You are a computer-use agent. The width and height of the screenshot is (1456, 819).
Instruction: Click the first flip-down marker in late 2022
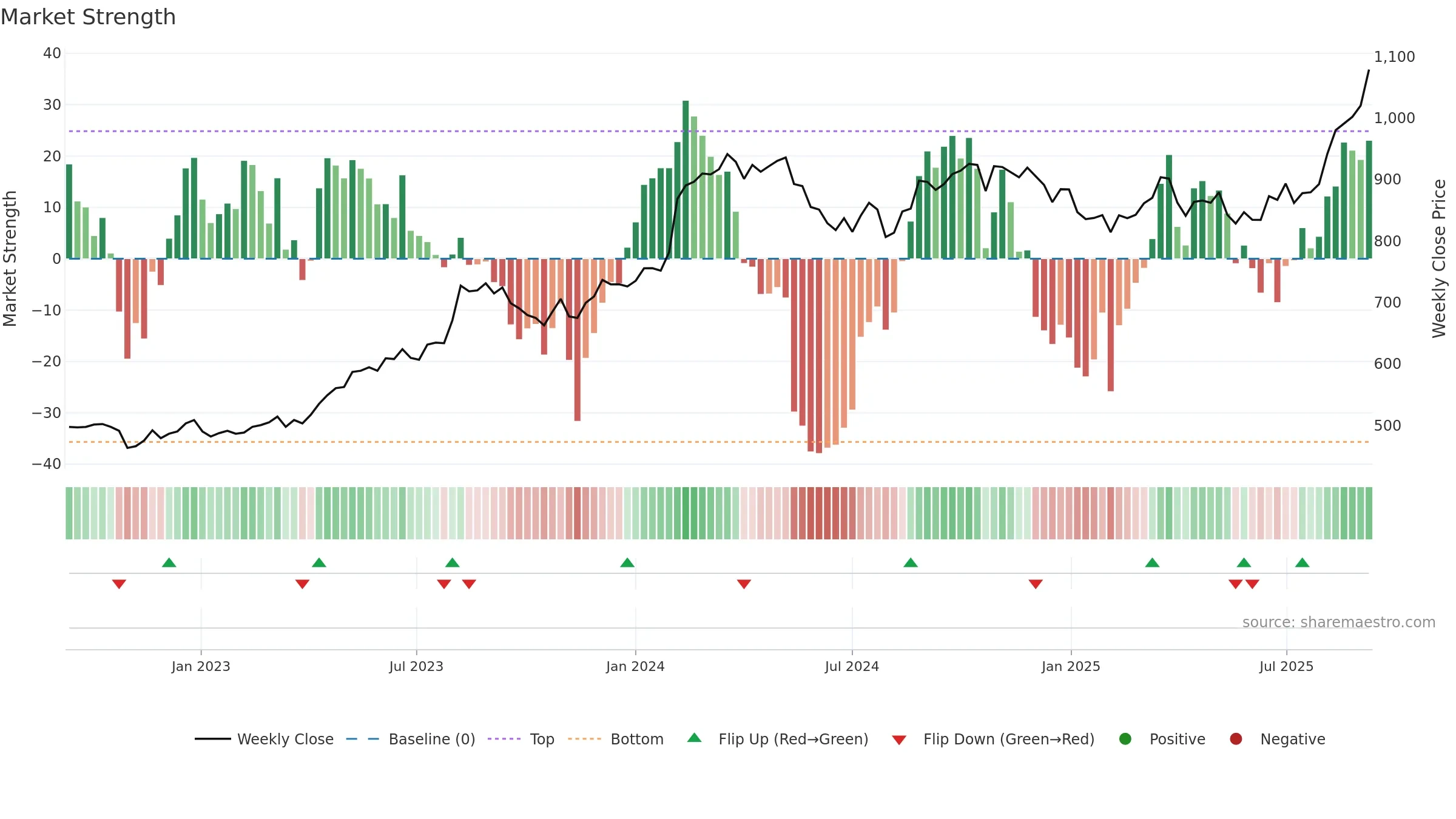(x=119, y=584)
